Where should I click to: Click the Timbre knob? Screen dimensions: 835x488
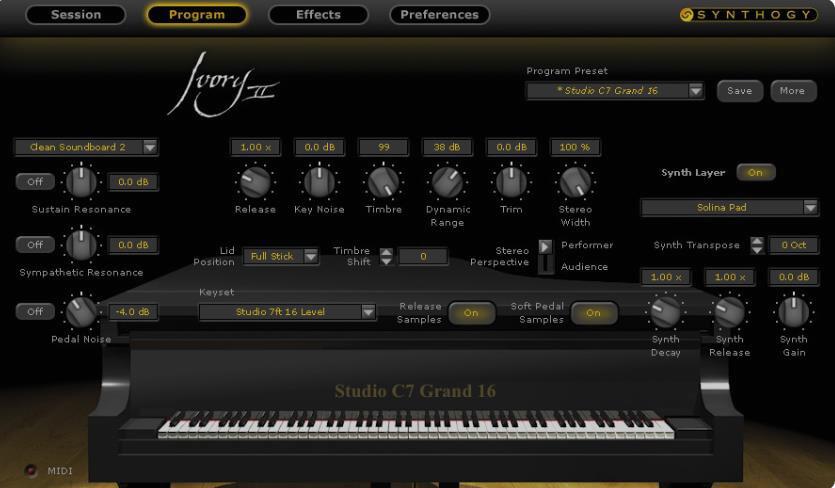tap(383, 182)
